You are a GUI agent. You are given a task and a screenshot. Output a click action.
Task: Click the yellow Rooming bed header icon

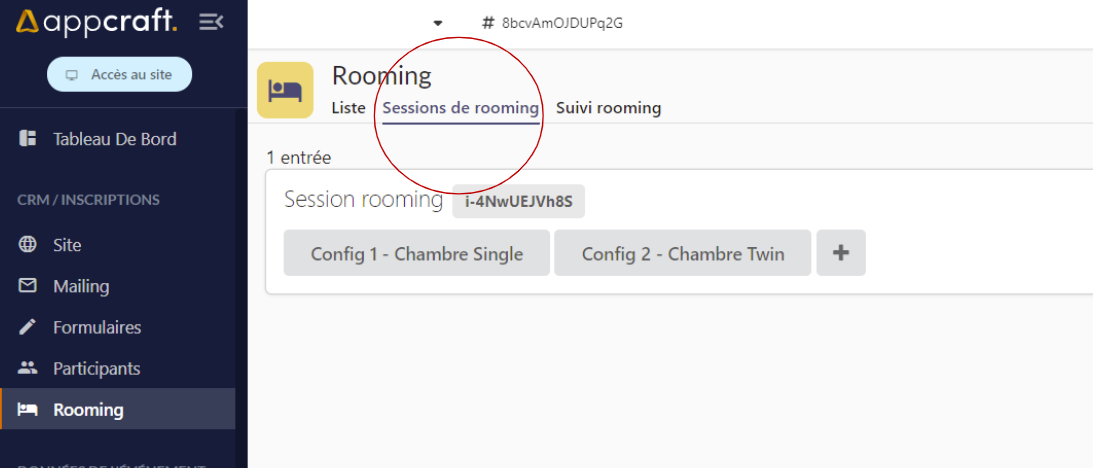[285, 90]
